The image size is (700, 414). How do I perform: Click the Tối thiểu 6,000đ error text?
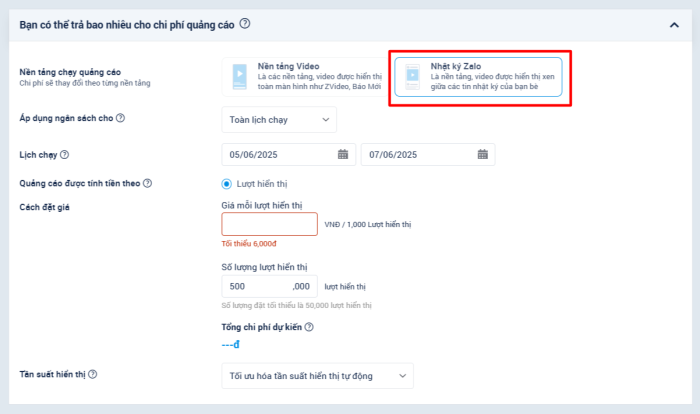[249, 244]
